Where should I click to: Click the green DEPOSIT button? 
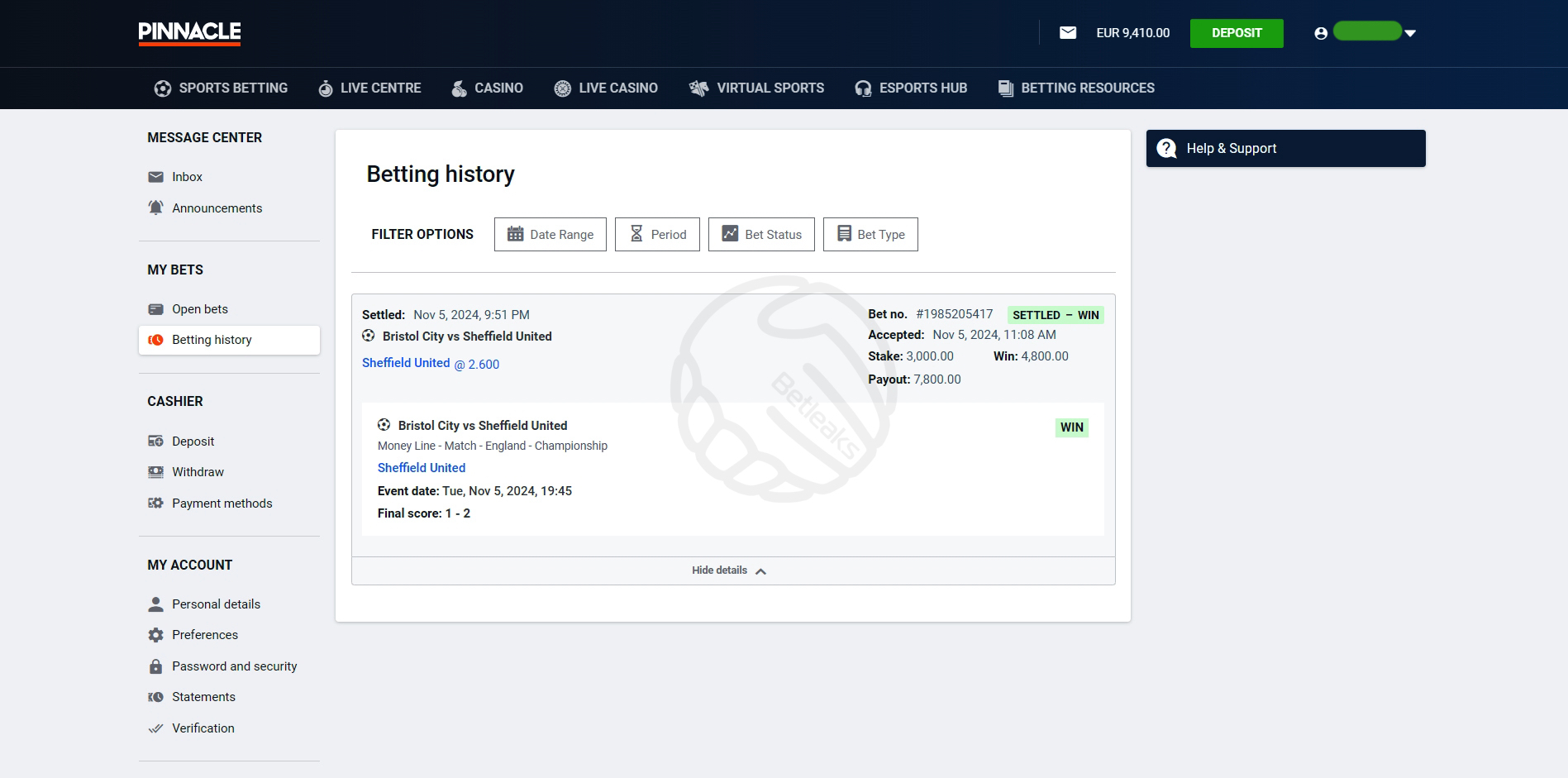1237,33
